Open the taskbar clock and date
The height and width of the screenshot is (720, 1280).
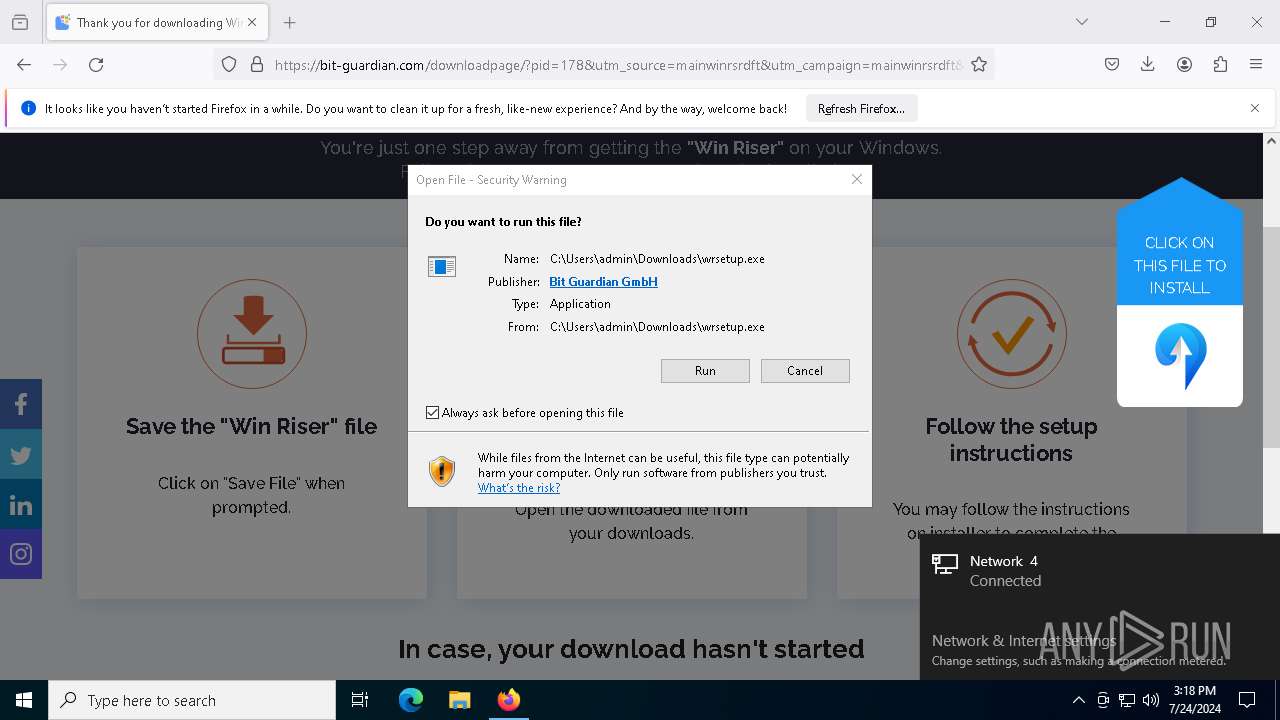(x=1194, y=700)
